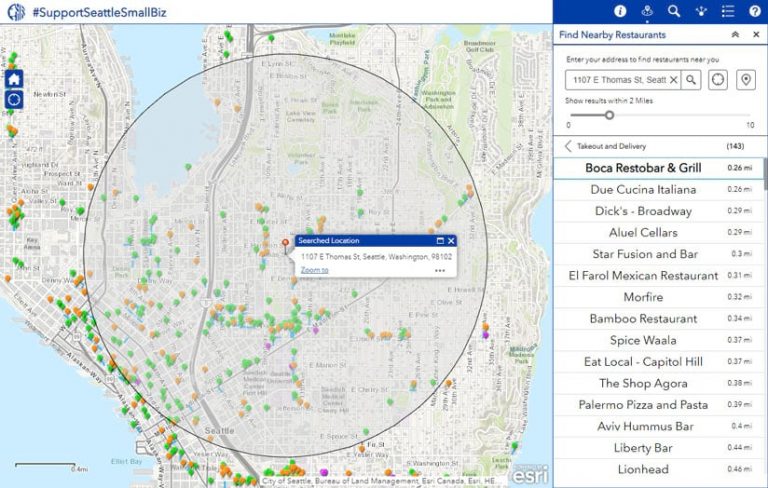
Task: Submit the address search with magnifier button
Action: point(691,80)
